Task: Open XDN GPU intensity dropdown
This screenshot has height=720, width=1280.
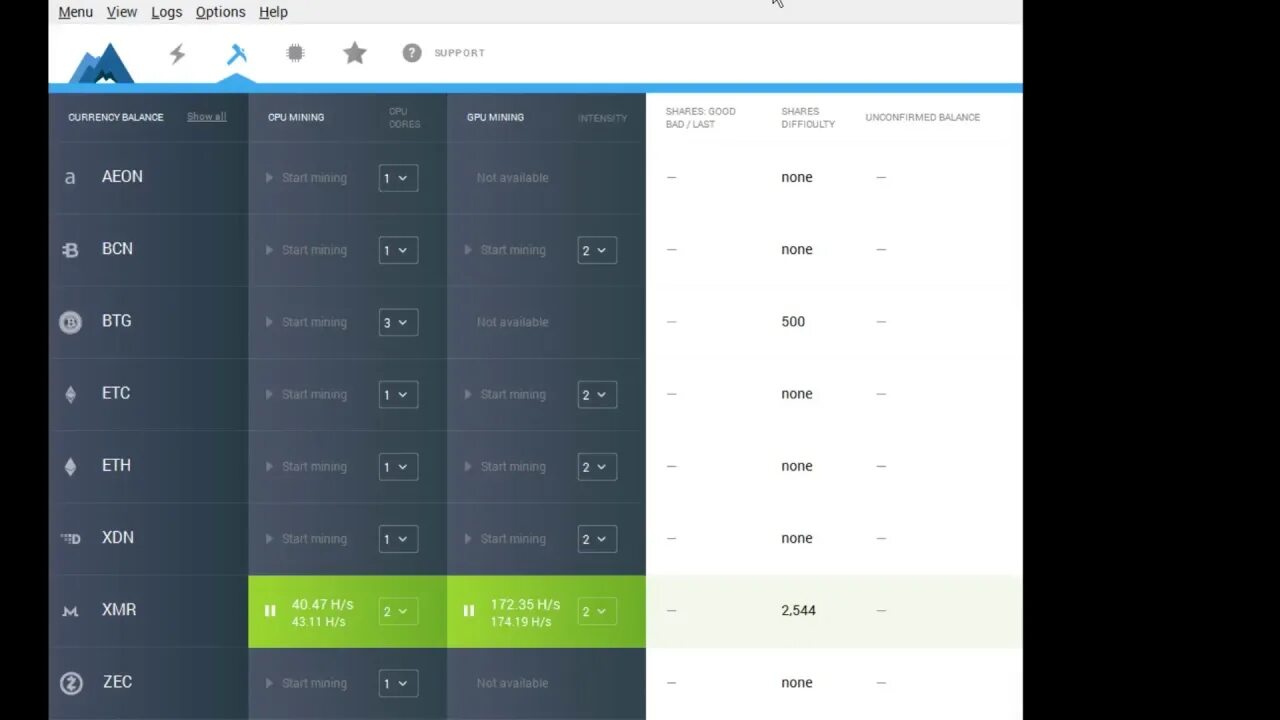Action: (x=597, y=538)
